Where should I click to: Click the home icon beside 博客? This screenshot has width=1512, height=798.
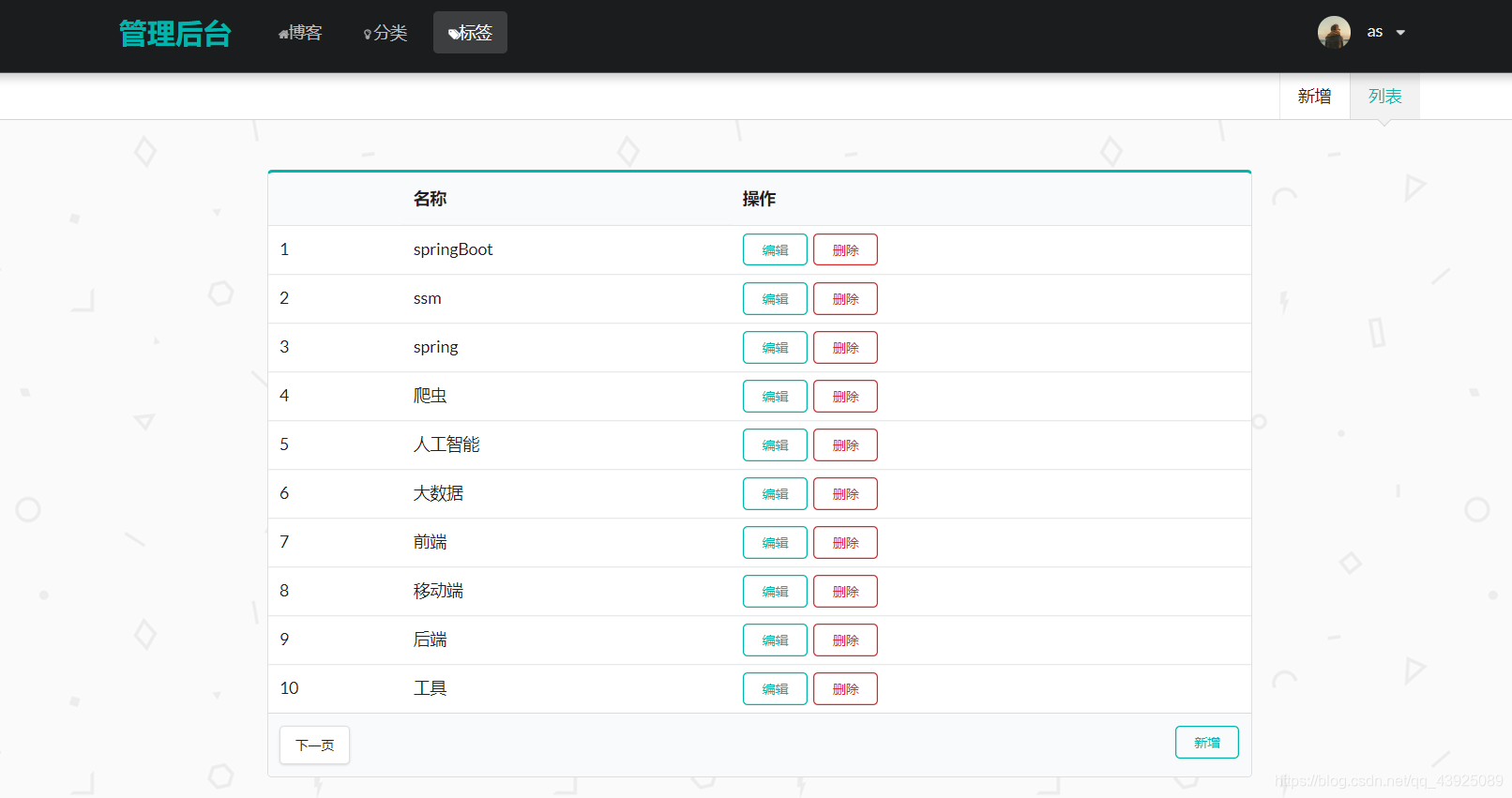point(283,35)
